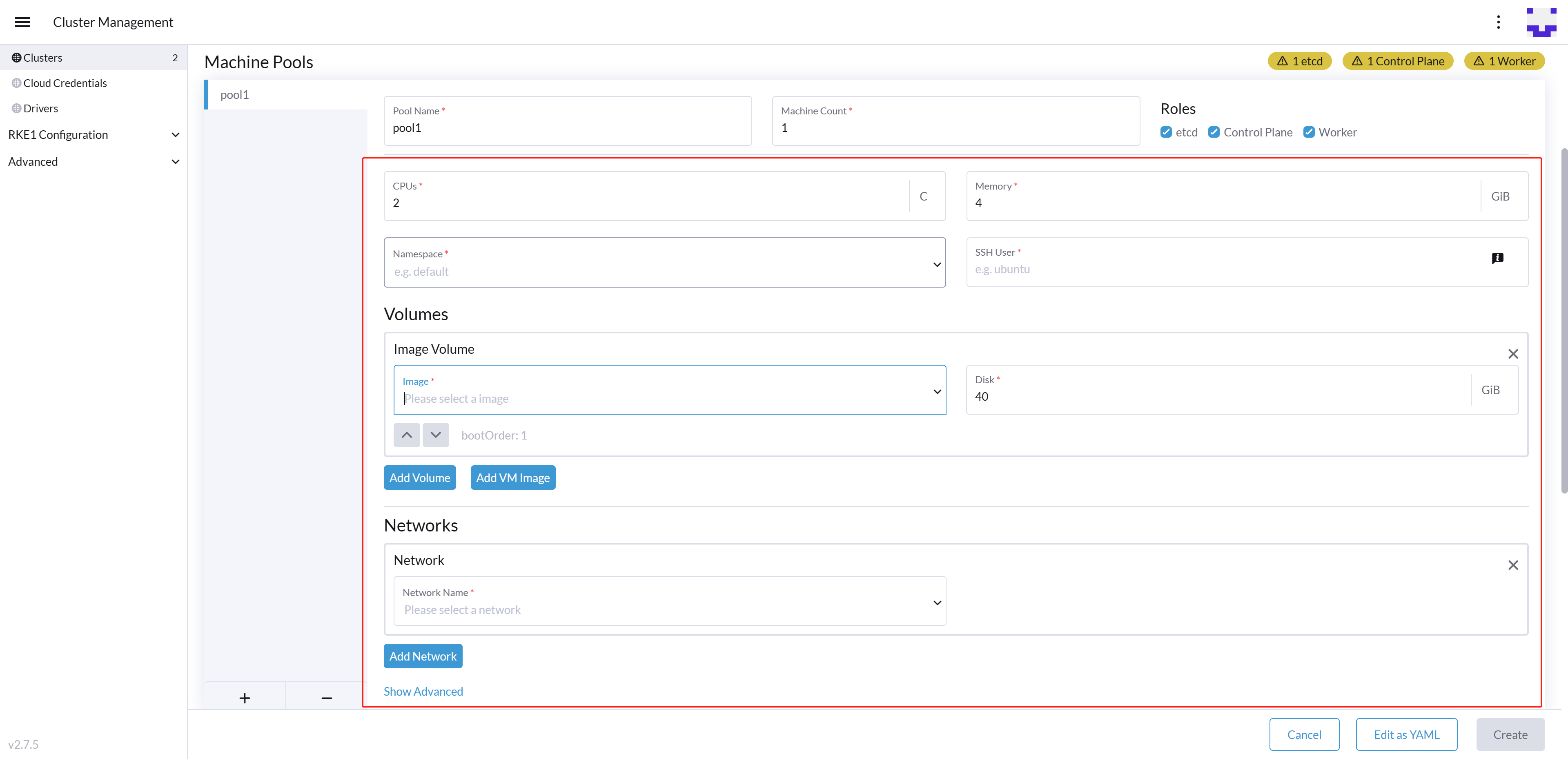
Task: Move volume boot order down arrow
Action: [x=436, y=435]
